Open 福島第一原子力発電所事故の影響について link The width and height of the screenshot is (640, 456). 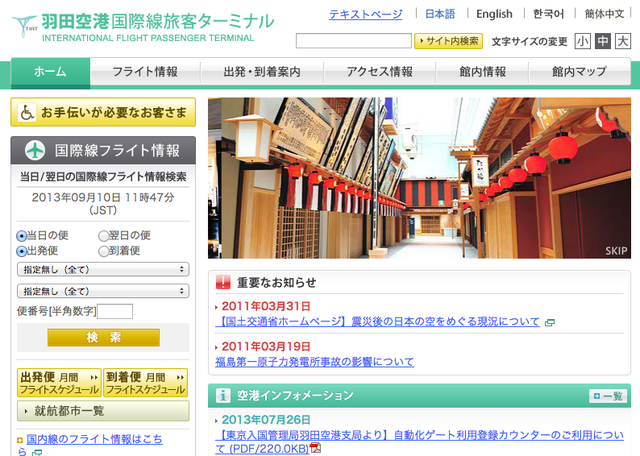(x=314, y=362)
